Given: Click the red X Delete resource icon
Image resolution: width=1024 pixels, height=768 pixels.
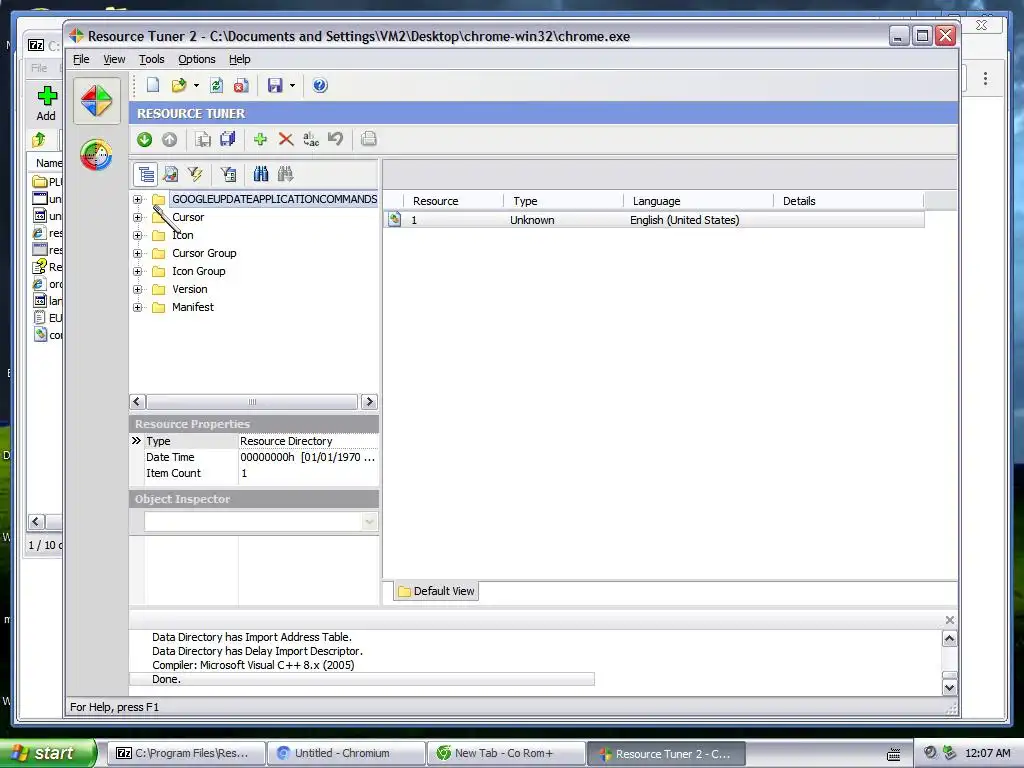Looking at the screenshot, I should (285, 139).
